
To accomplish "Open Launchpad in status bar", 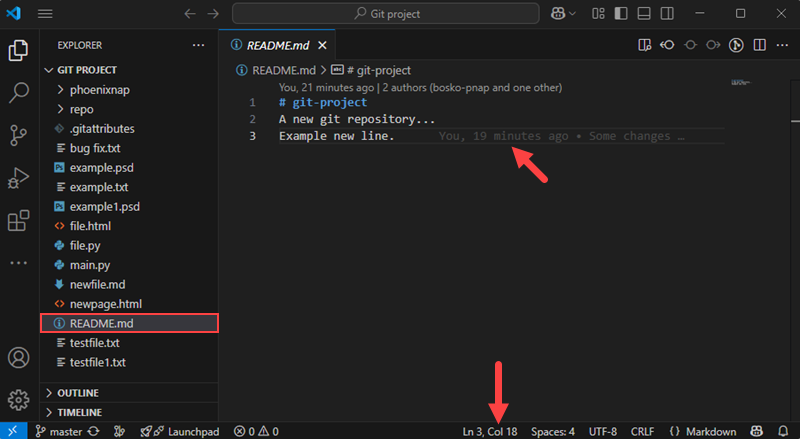I will 180,431.
